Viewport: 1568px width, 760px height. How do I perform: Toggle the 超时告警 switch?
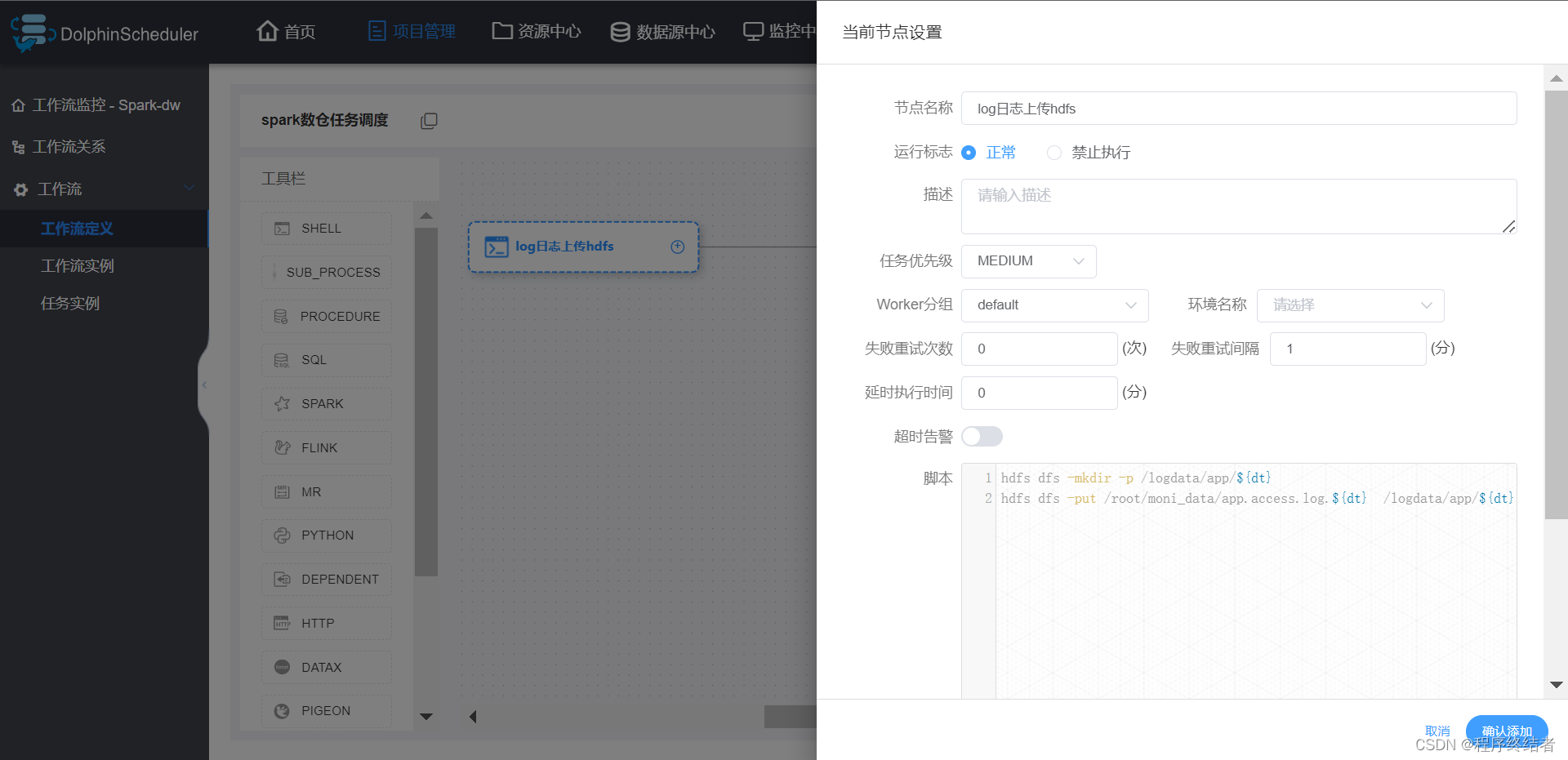pos(982,436)
